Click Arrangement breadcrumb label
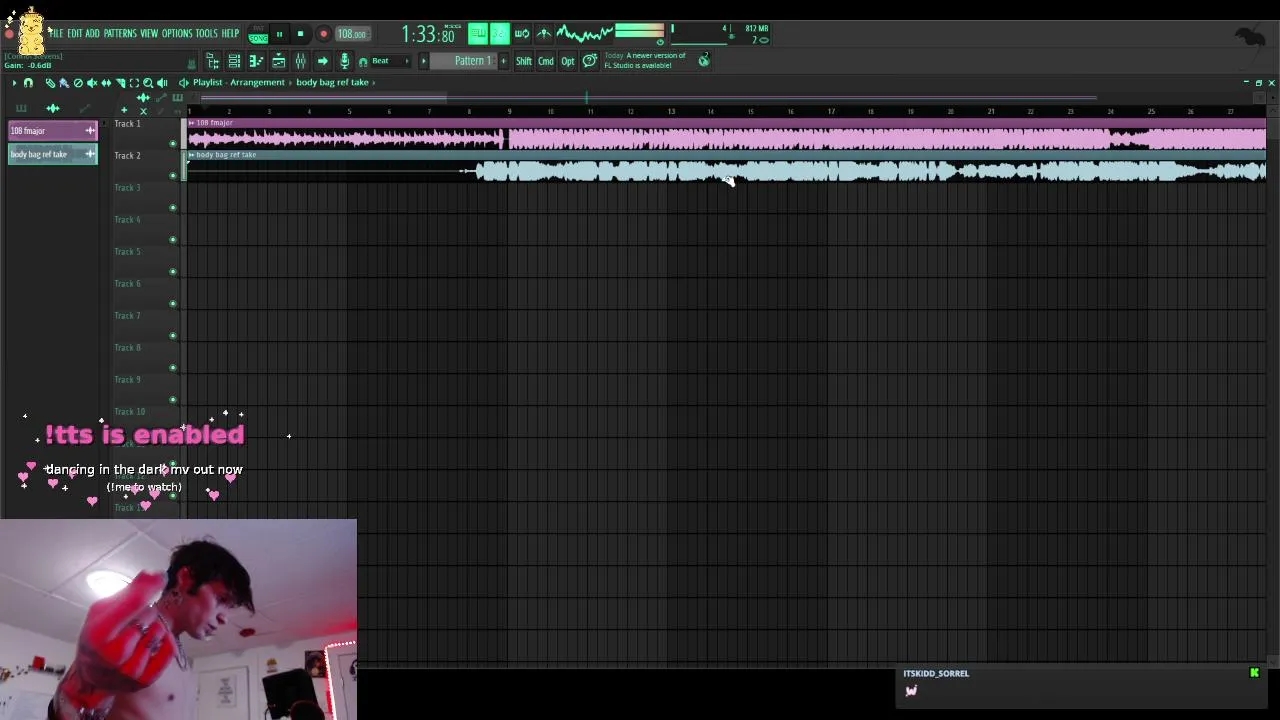Viewport: 1280px width, 720px height. pos(257,82)
